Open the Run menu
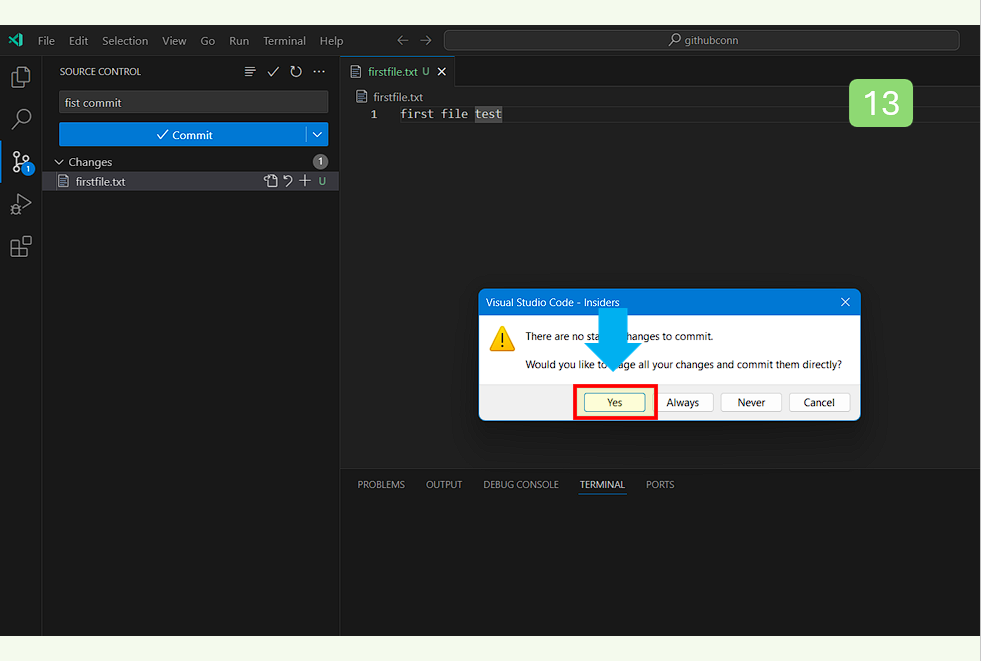The width and height of the screenshot is (981, 661). pos(239,41)
